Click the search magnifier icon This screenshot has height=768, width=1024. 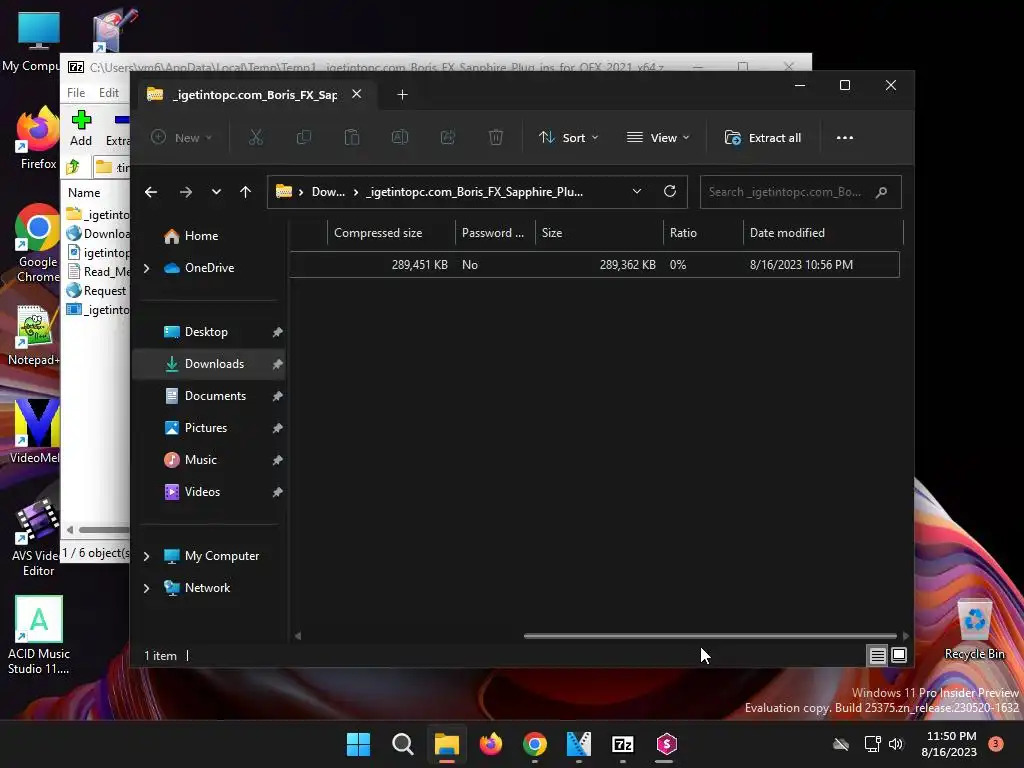[881, 192]
